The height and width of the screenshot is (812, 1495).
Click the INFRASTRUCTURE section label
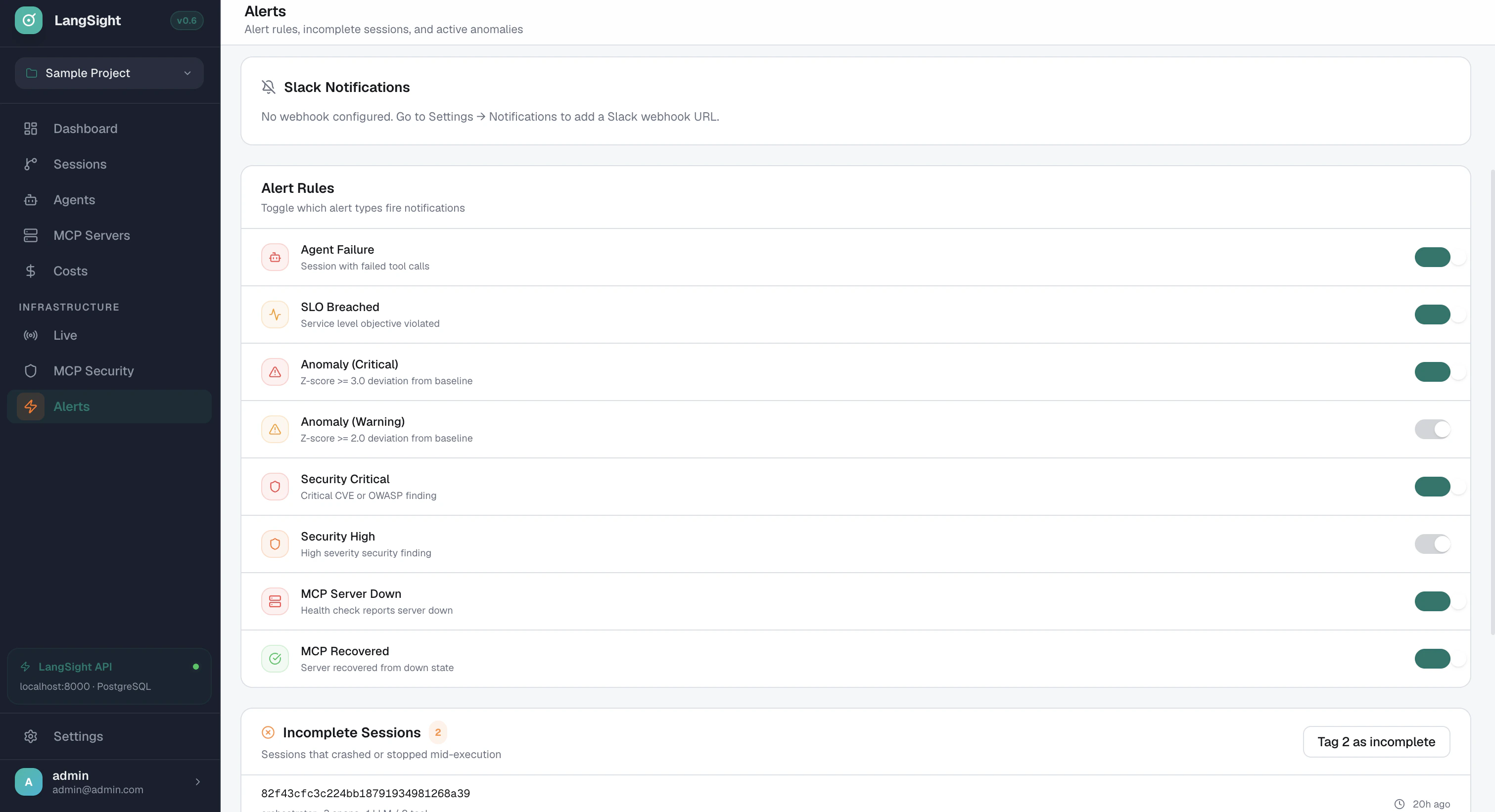point(69,308)
